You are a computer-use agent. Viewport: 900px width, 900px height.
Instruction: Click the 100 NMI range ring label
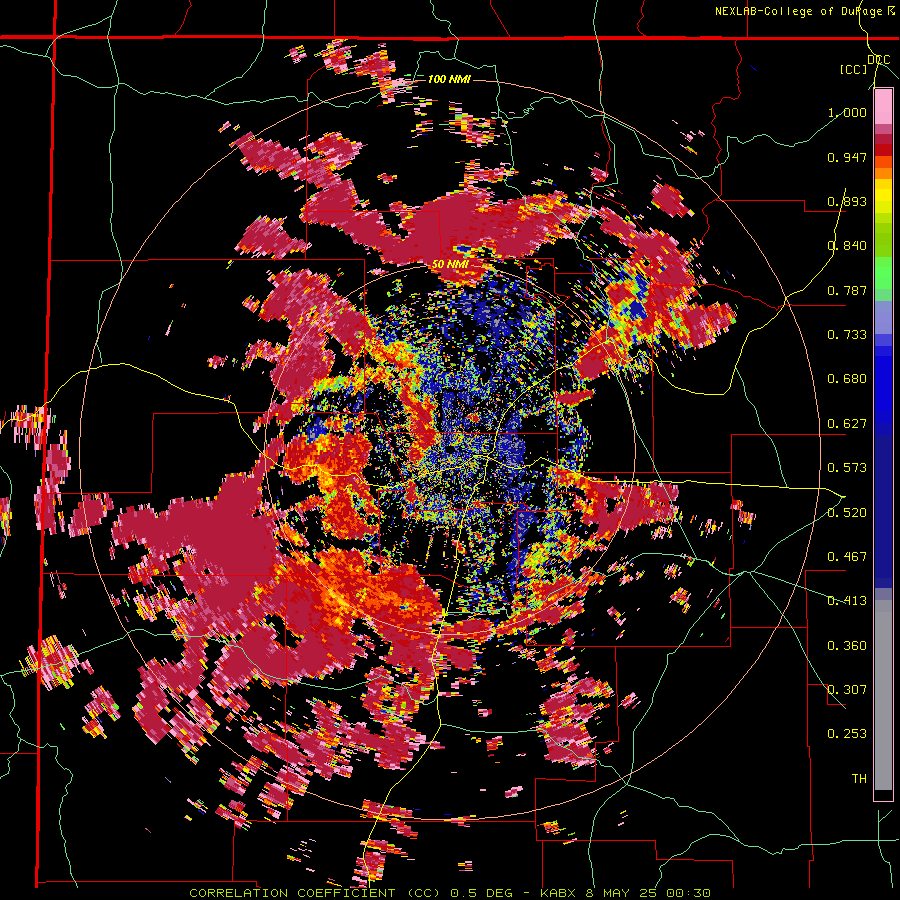tap(449, 79)
